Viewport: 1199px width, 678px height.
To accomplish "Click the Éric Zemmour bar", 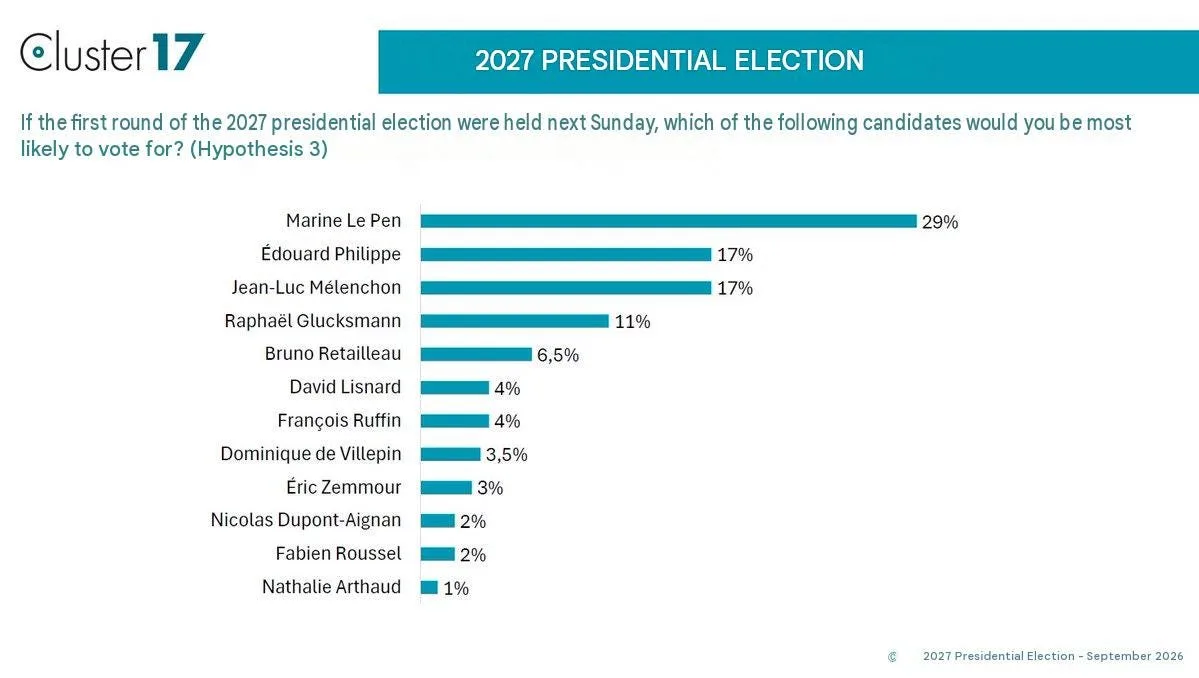I will click(x=446, y=488).
